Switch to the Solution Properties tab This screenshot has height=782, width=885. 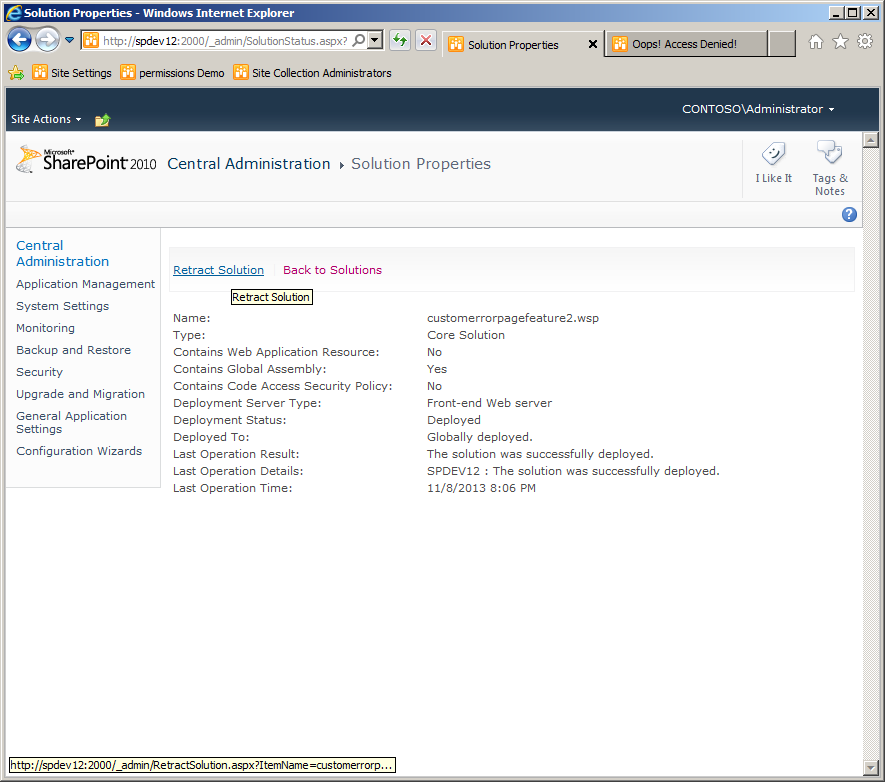[514, 45]
